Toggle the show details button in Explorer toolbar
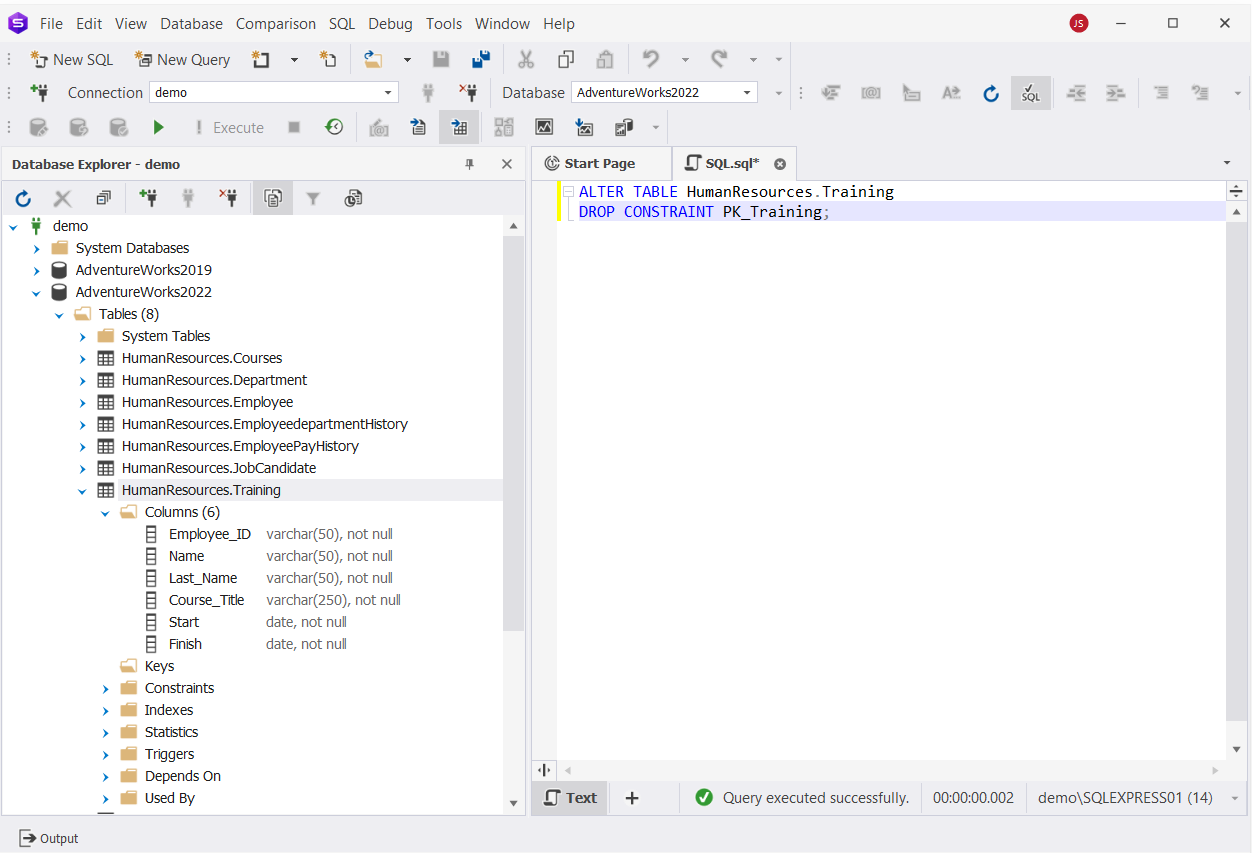The width and height of the screenshot is (1252, 853). click(273, 199)
